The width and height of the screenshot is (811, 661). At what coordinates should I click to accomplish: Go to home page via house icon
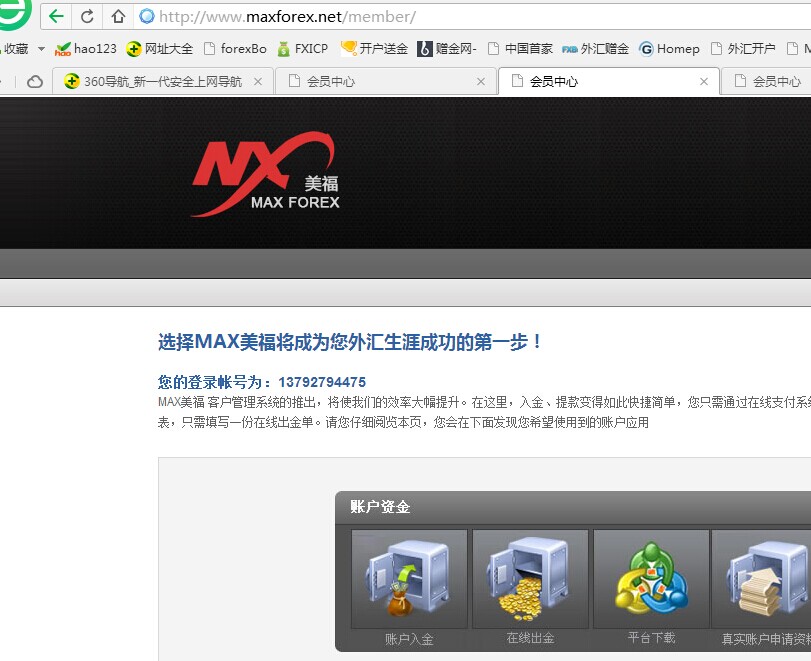click(118, 17)
